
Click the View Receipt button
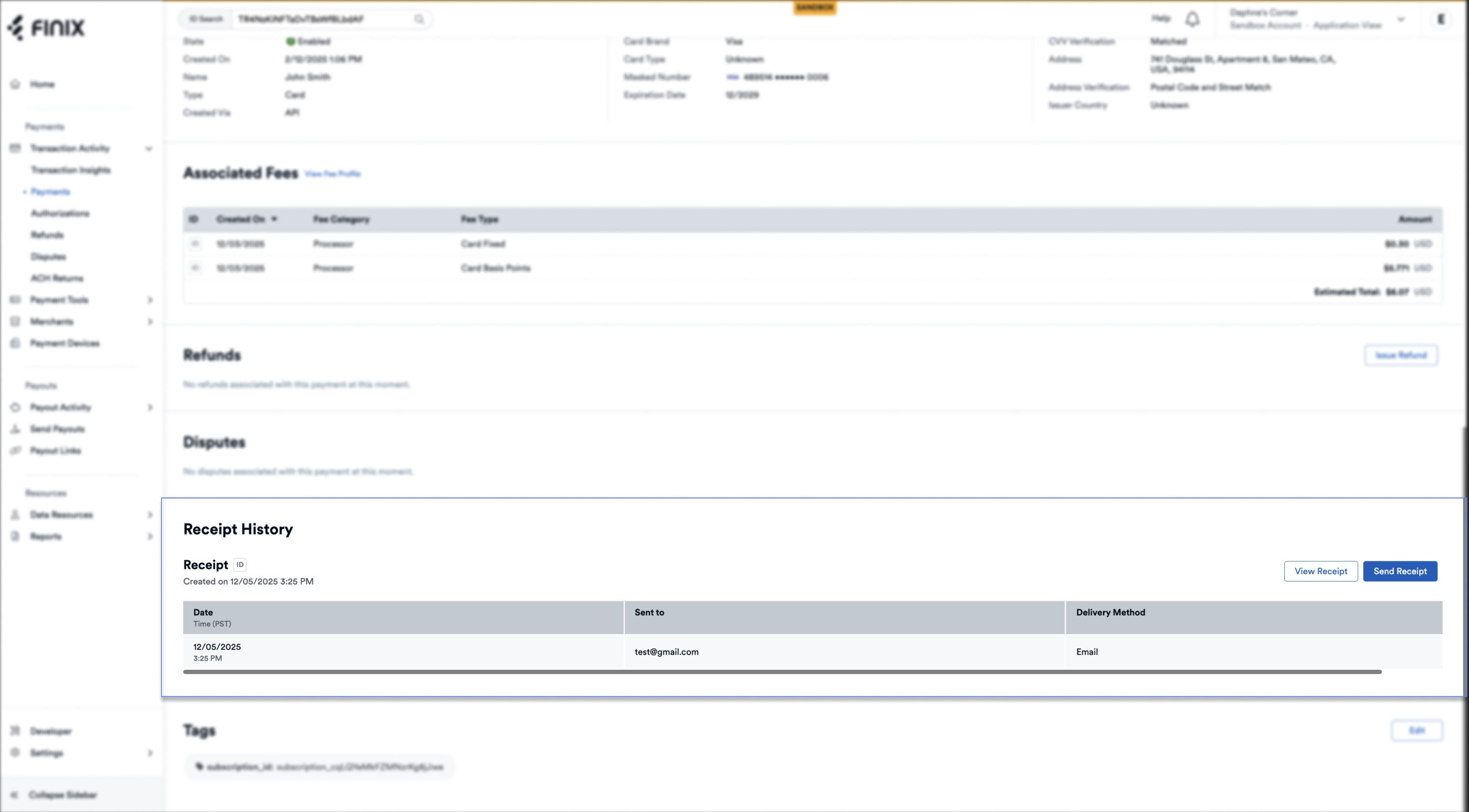coord(1320,571)
